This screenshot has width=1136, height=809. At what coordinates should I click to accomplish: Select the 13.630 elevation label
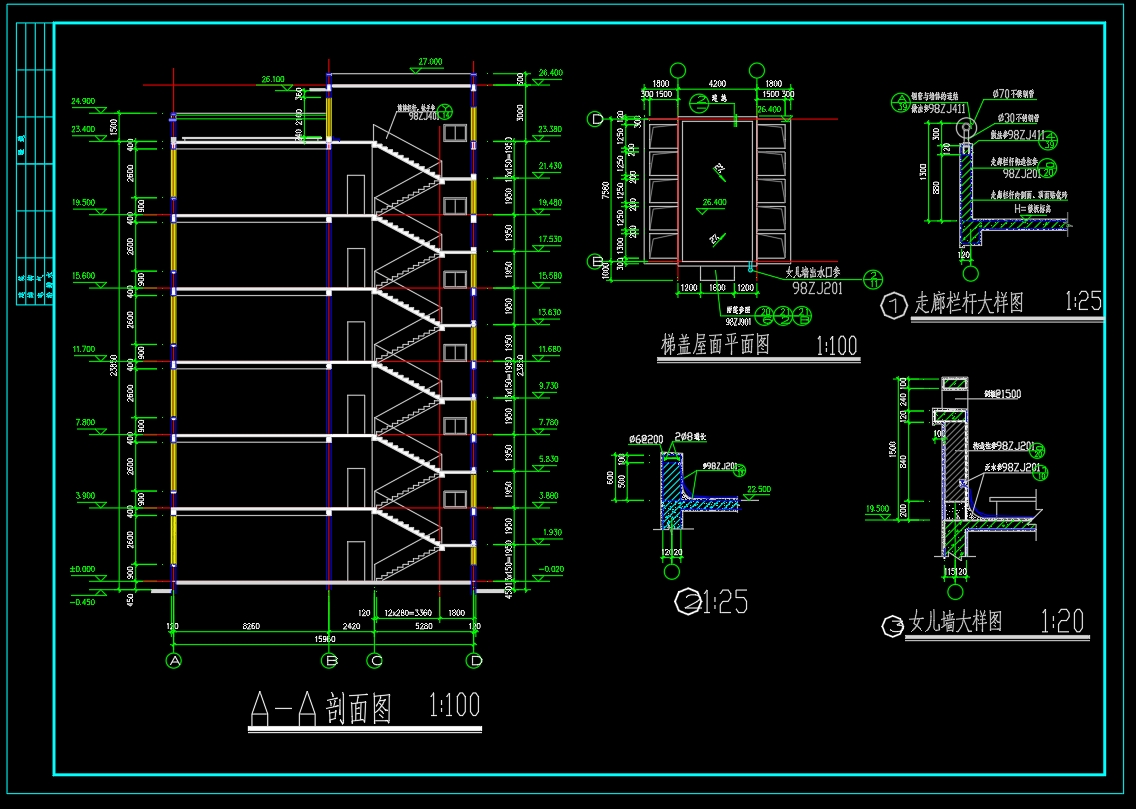(x=550, y=313)
